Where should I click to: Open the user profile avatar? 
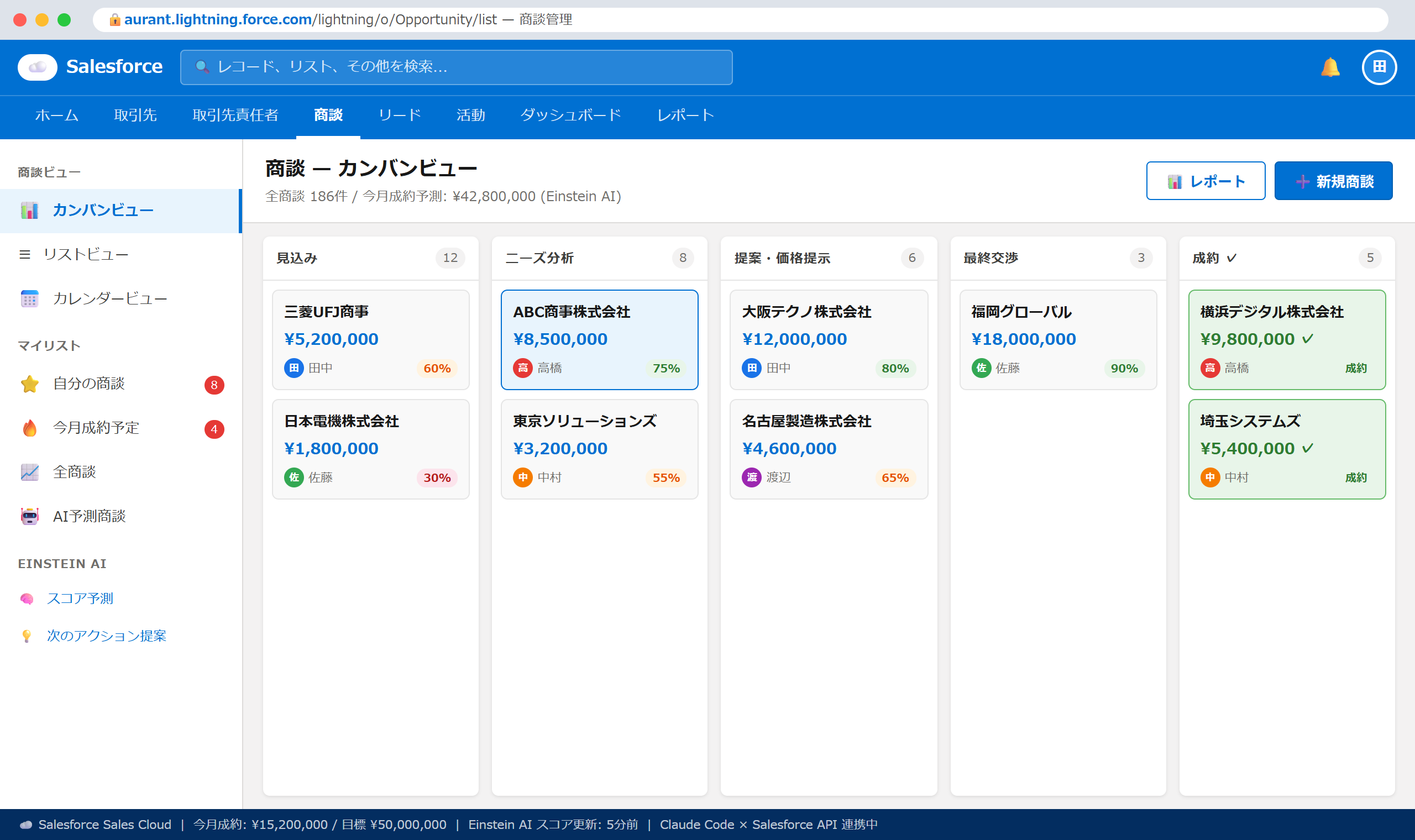(x=1379, y=67)
